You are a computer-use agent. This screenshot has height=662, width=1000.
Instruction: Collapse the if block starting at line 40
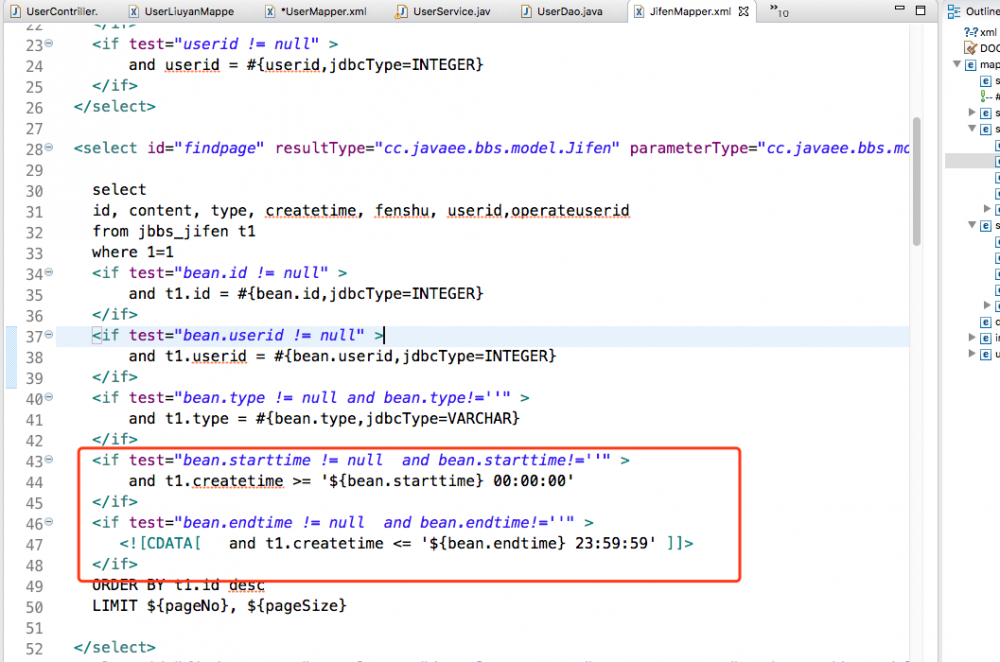click(x=48, y=398)
